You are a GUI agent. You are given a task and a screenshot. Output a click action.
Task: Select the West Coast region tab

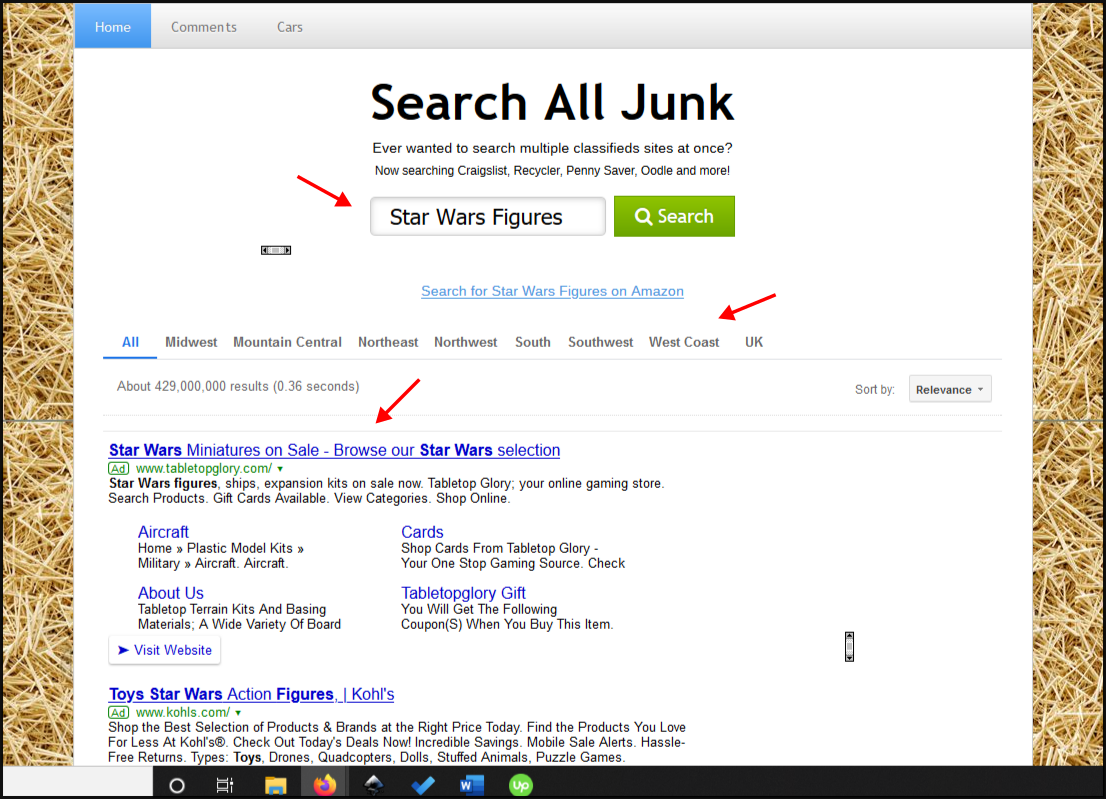(684, 342)
